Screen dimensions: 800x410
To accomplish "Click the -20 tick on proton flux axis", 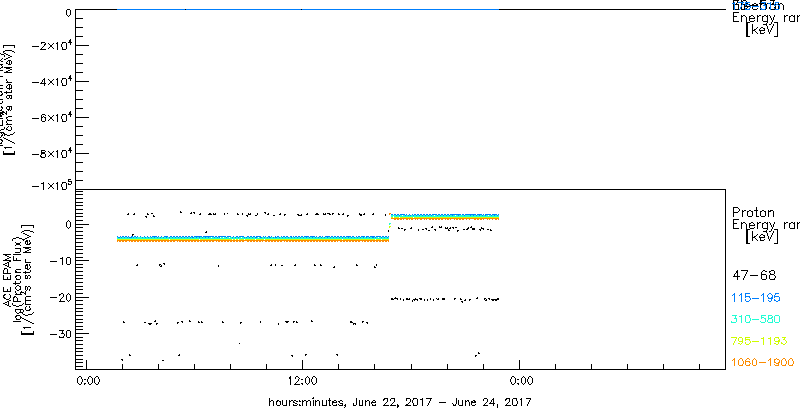I will (x=60, y=297).
